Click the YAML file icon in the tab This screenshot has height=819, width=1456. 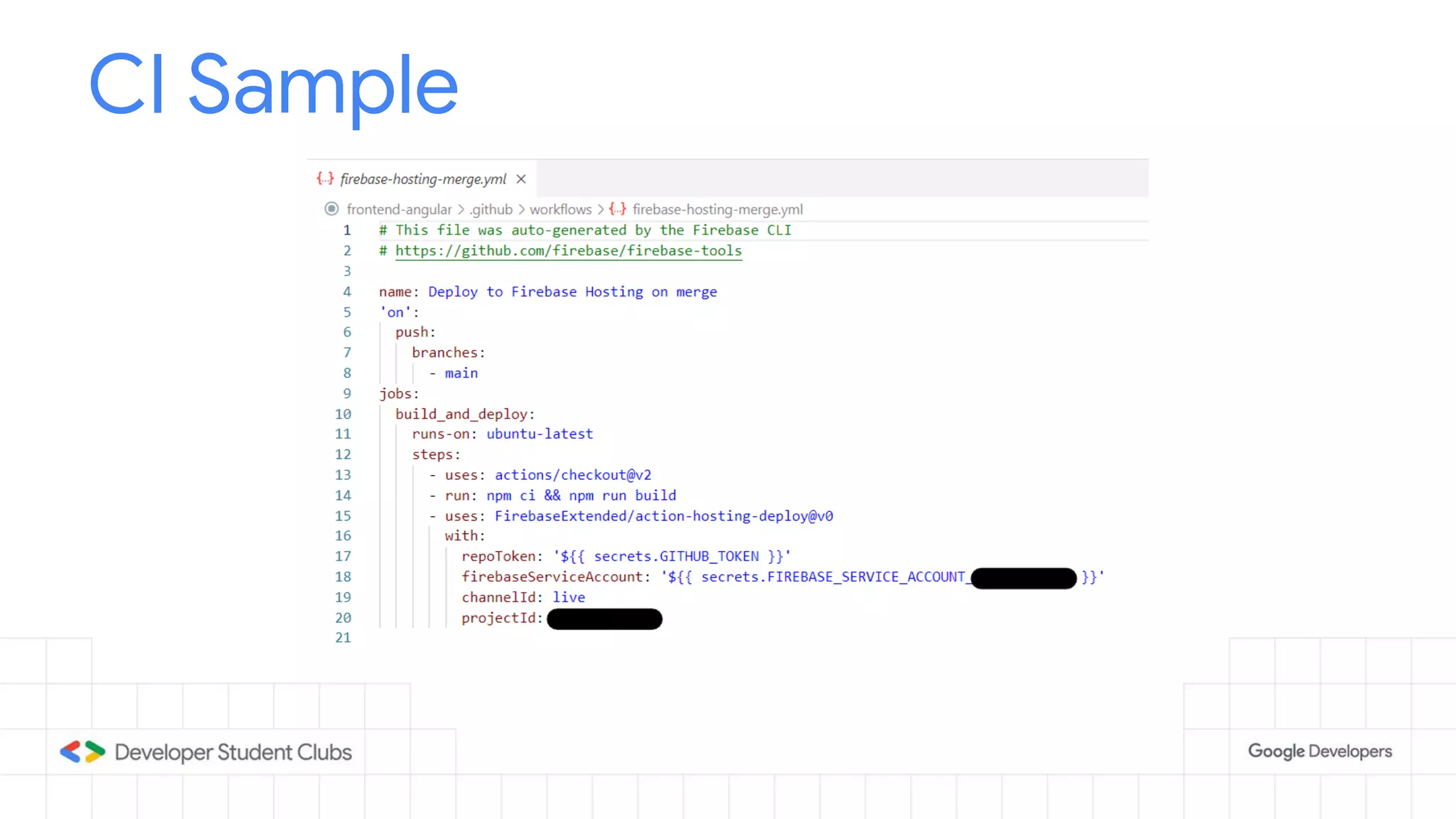[325, 178]
